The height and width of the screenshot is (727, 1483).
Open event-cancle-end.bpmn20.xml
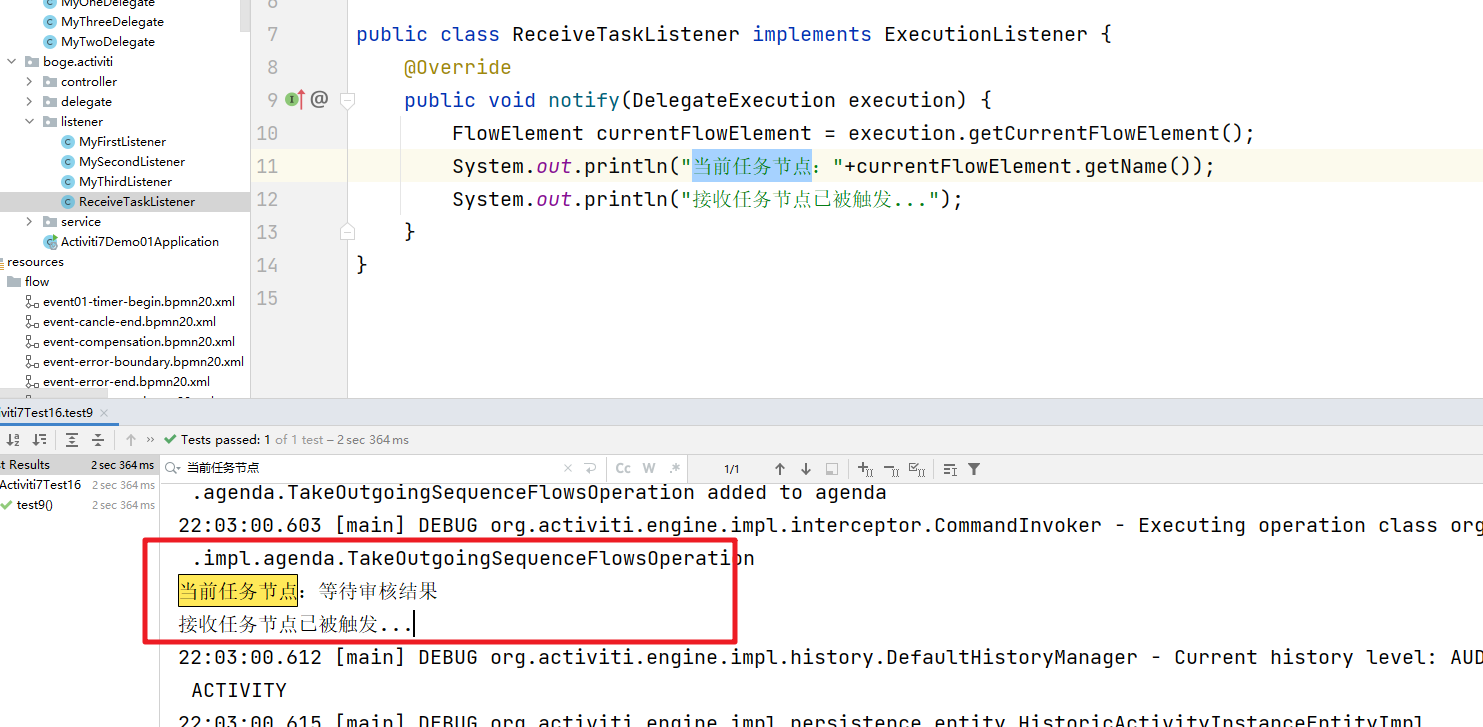point(129,322)
